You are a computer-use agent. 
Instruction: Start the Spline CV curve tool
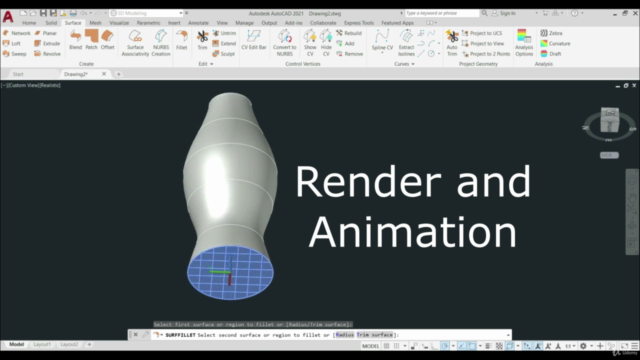[382, 40]
